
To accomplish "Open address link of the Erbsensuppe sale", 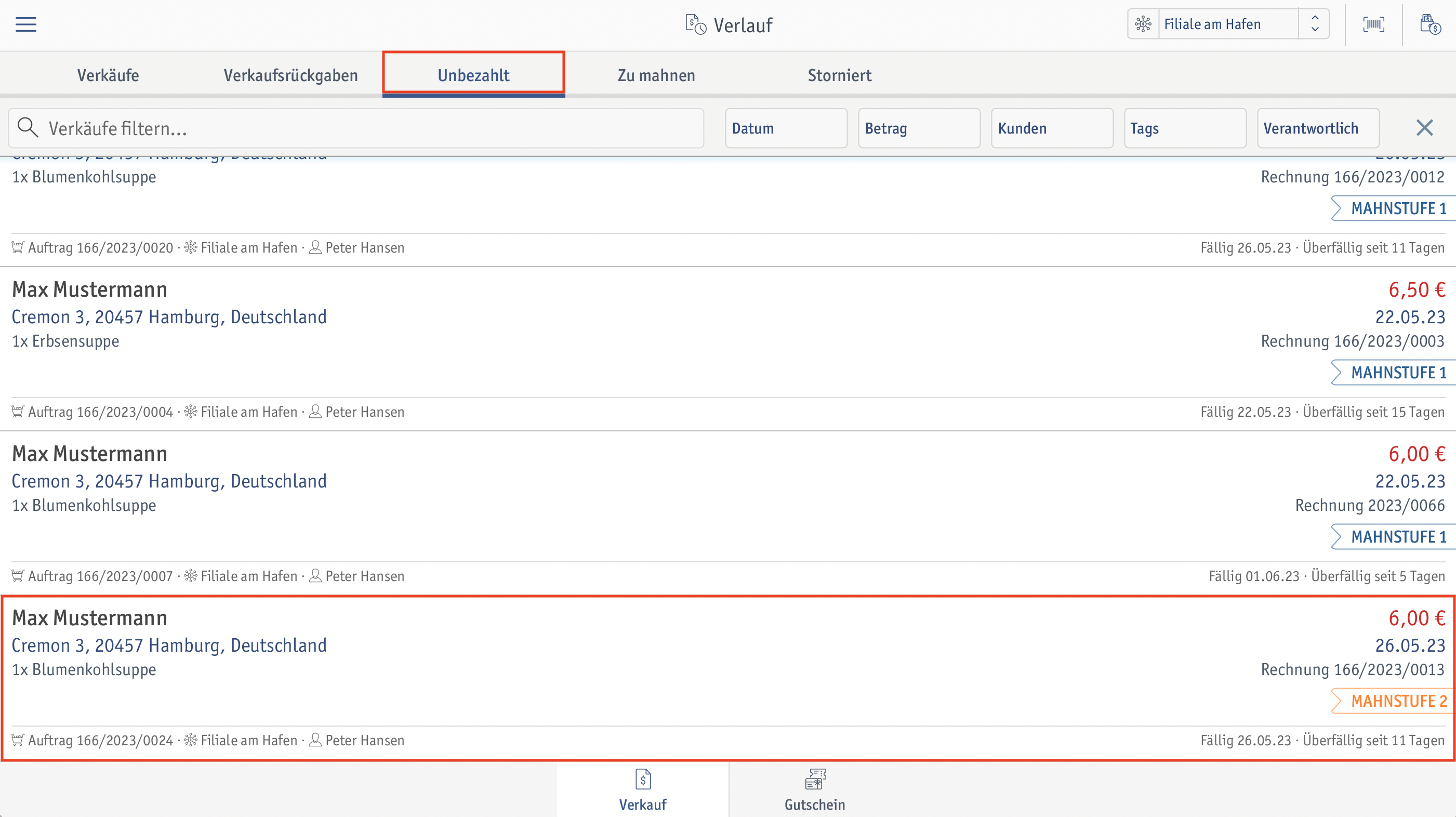I will [x=169, y=317].
